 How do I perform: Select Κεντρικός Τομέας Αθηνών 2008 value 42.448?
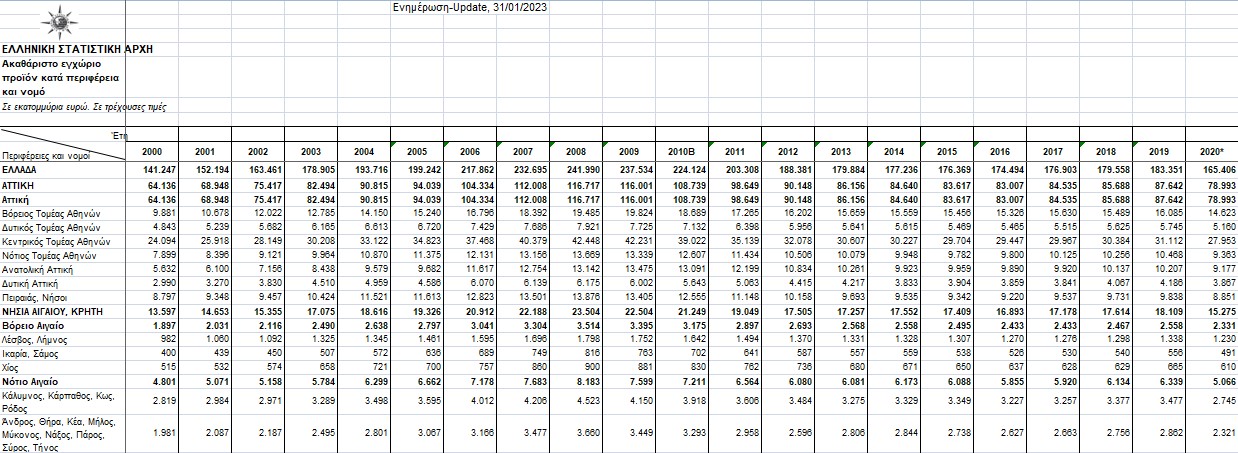[586, 239]
